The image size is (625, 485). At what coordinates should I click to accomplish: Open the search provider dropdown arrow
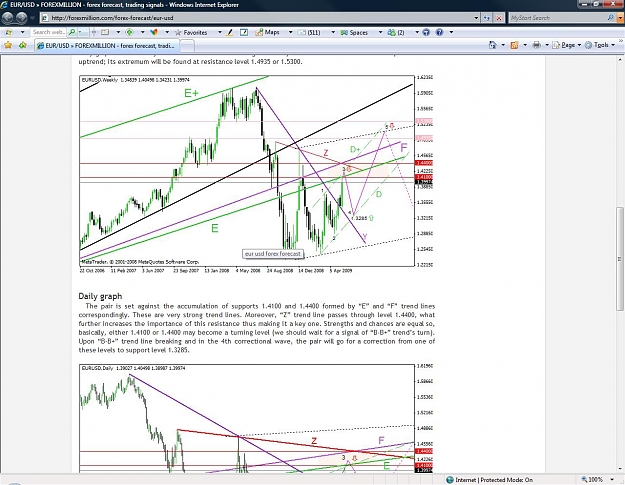pos(620,18)
